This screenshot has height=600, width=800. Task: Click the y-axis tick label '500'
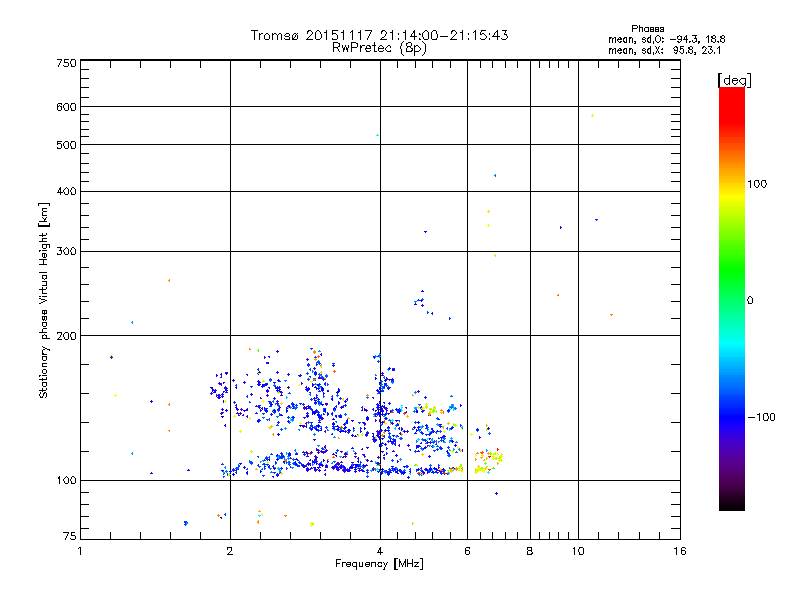66,145
